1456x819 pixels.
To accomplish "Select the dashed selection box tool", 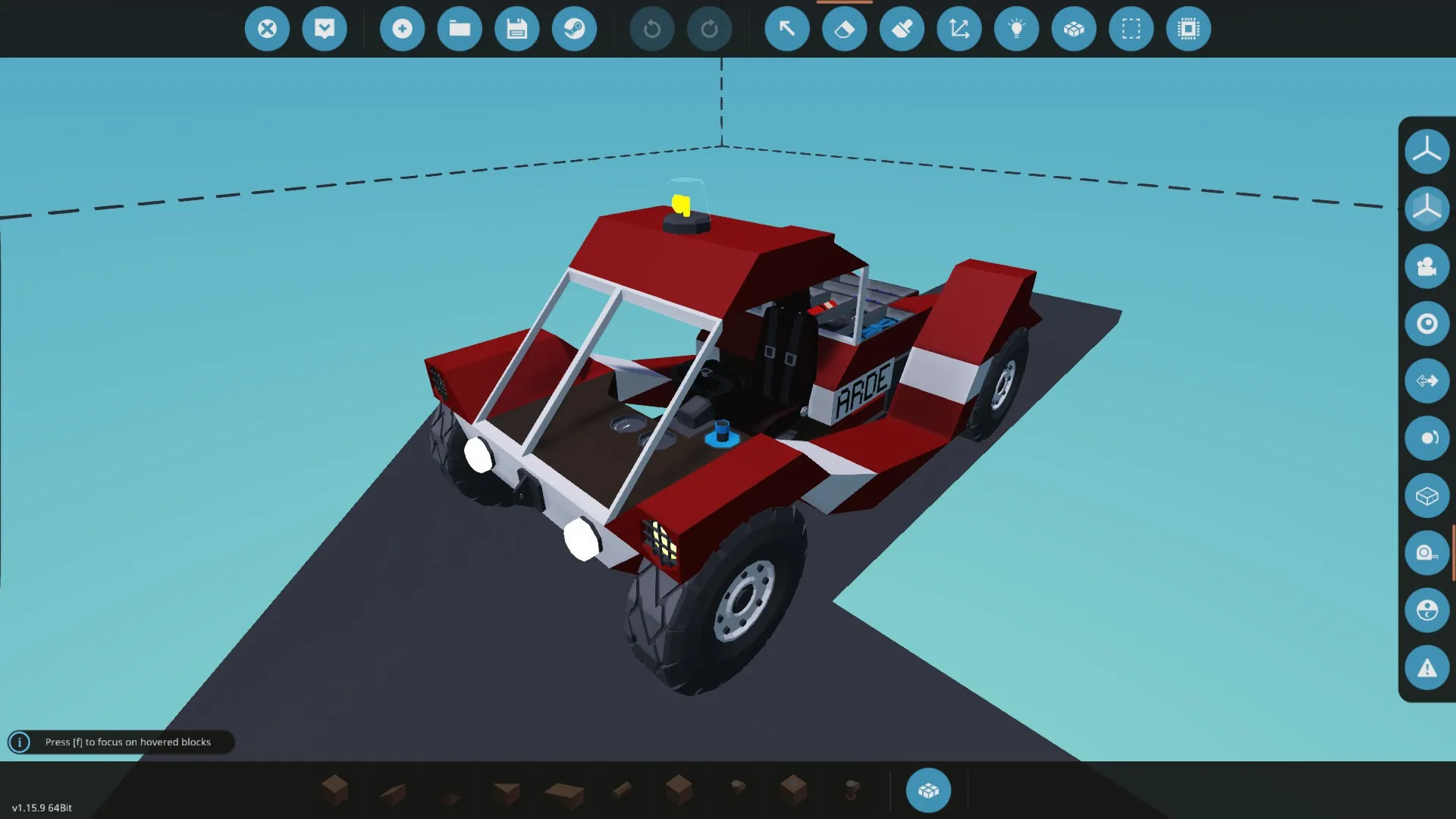I will [1131, 29].
